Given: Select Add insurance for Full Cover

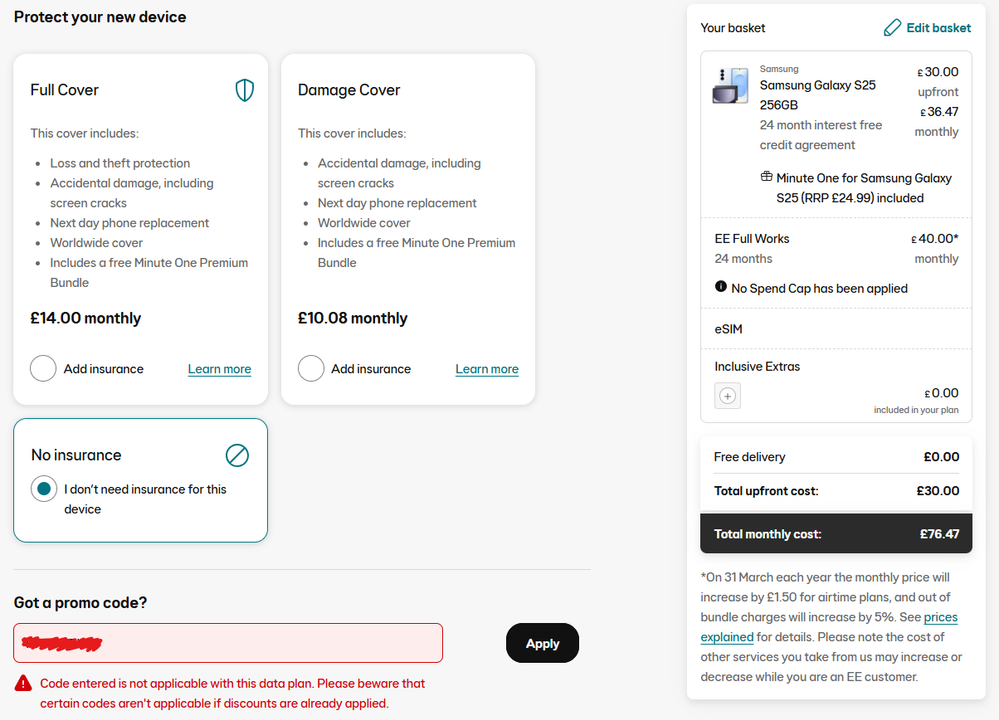Looking at the screenshot, I should tap(43, 368).
